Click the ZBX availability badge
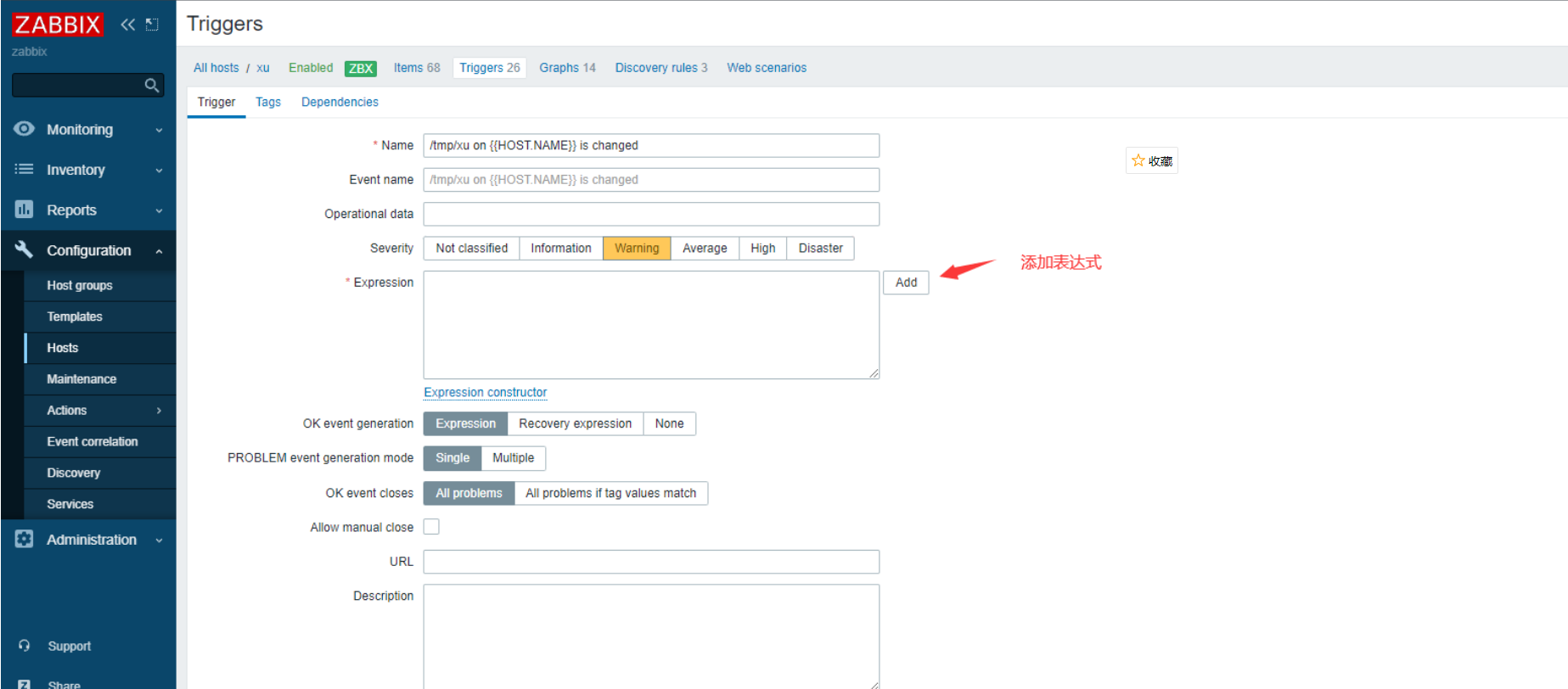 tap(361, 68)
